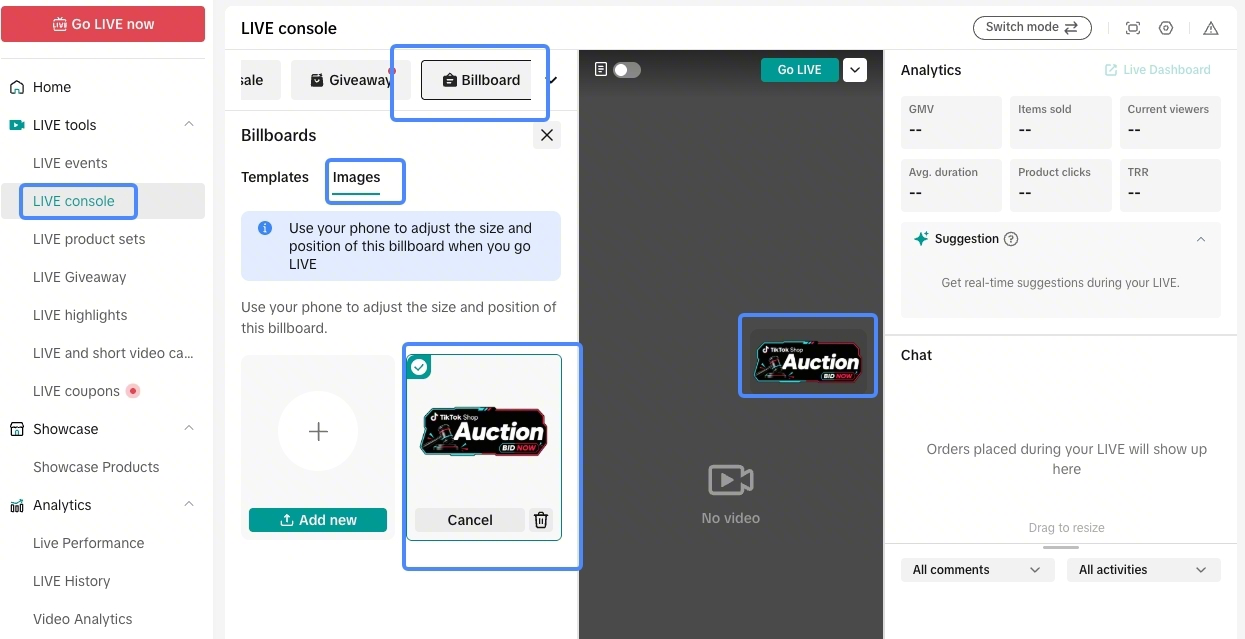This screenshot has width=1245, height=639.
Task: Collapse the LIVE tools sidebar section
Action: click(x=189, y=125)
